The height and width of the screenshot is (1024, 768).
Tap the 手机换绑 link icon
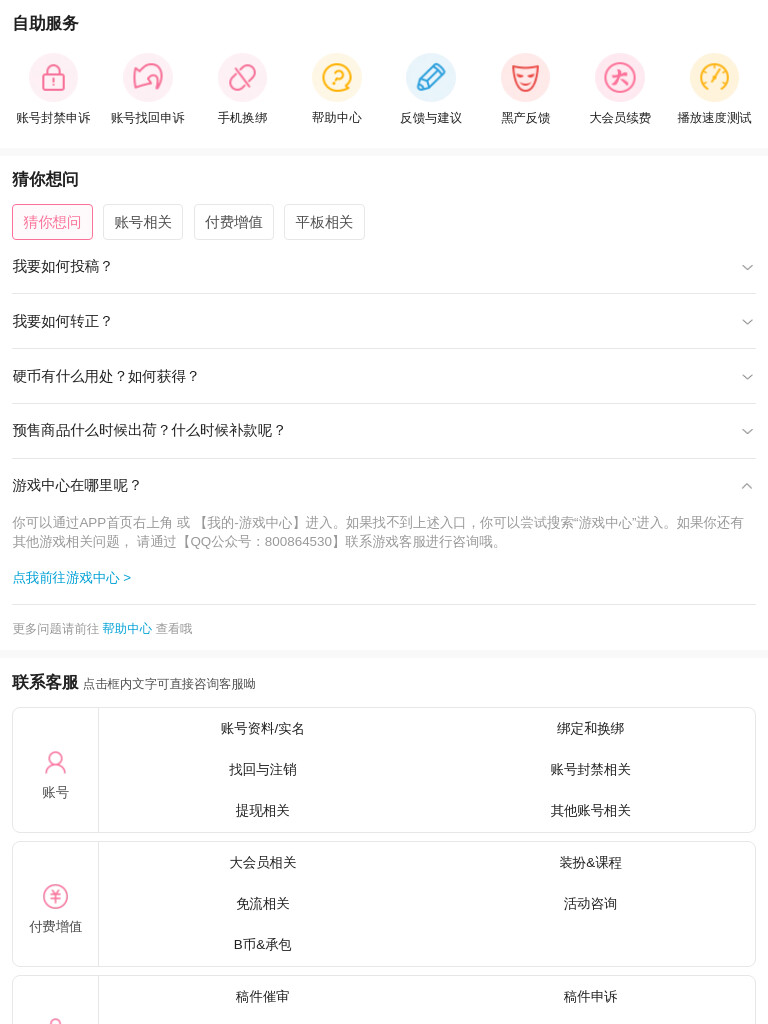click(x=242, y=78)
